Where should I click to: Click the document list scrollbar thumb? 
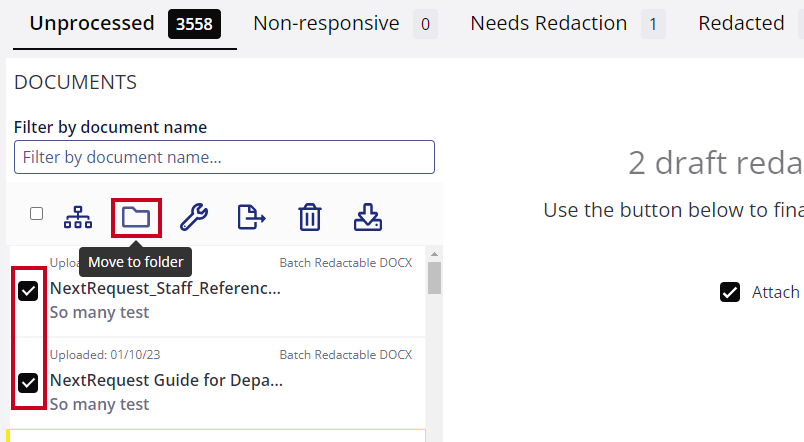coord(434,278)
